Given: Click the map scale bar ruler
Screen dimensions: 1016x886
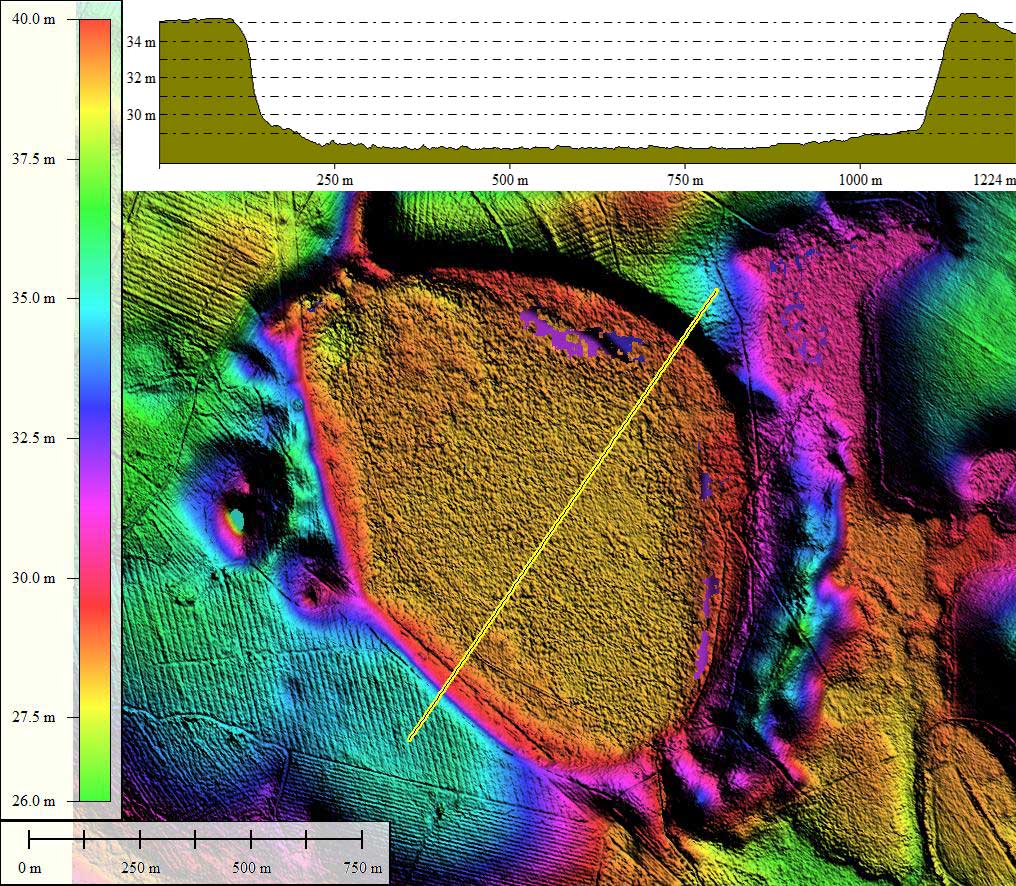Looking at the screenshot, I should (x=196, y=840).
